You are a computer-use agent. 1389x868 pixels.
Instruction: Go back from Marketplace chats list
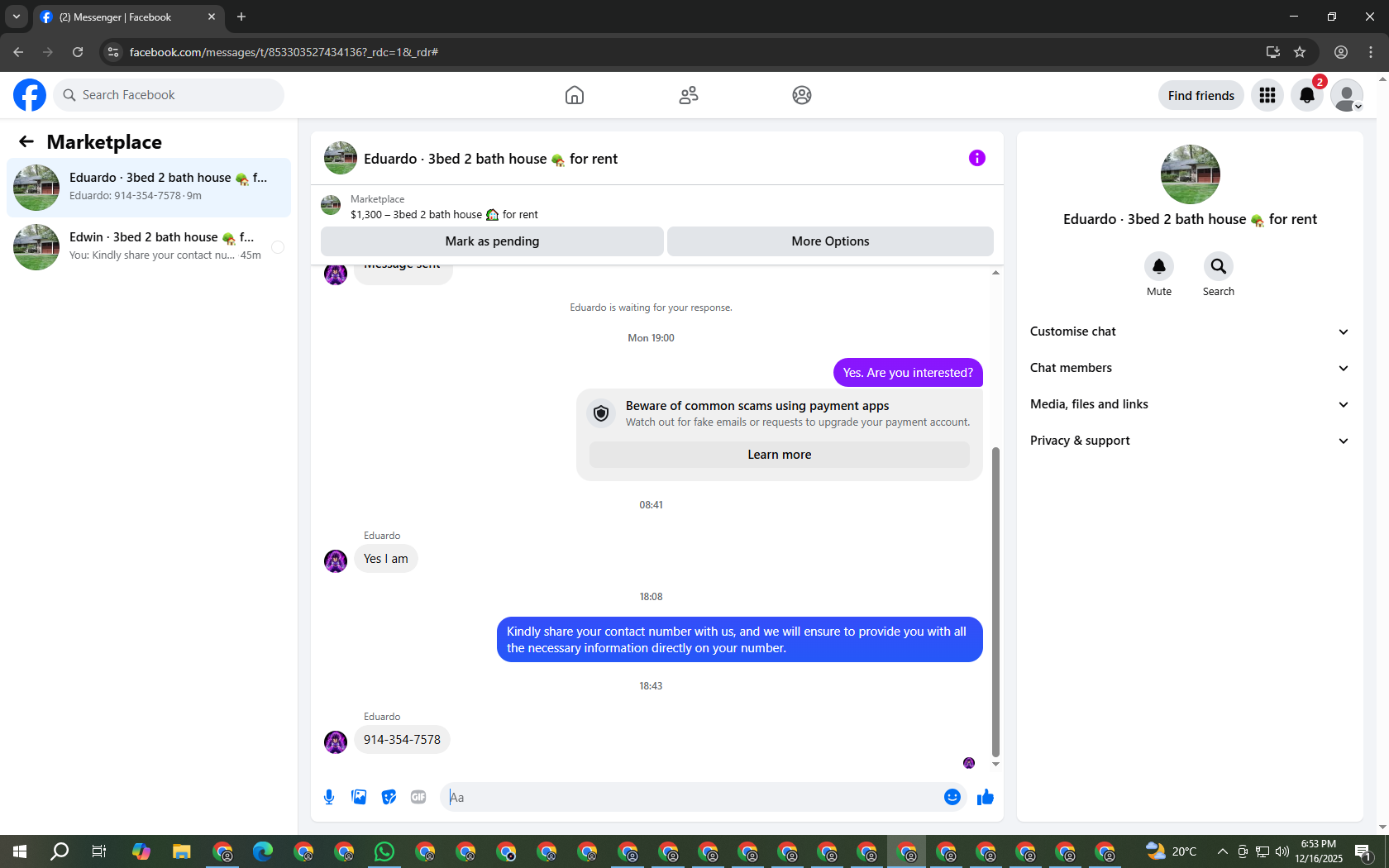coord(26,141)
